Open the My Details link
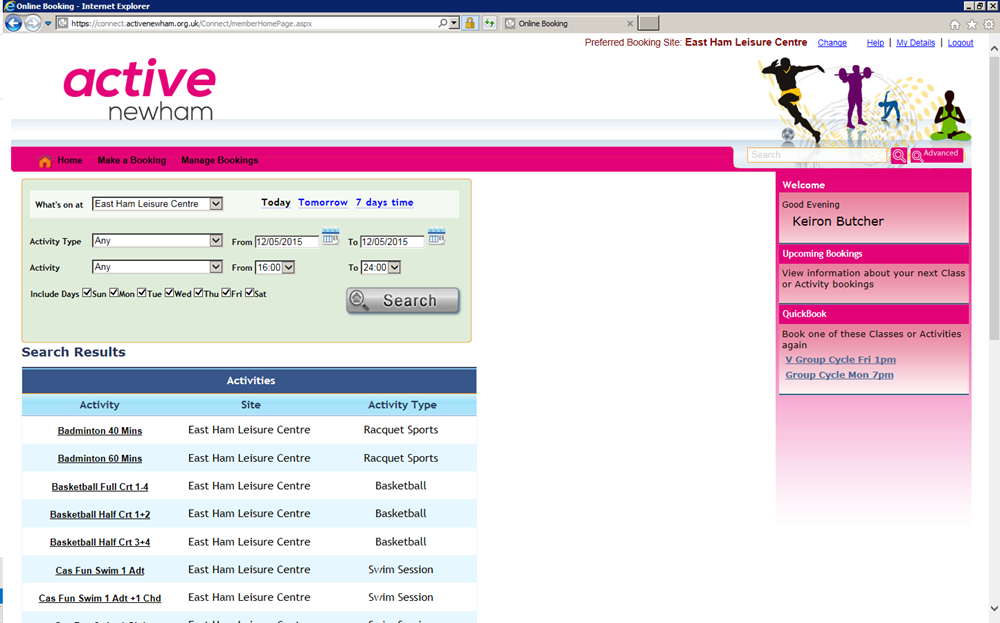The height and width of the screenshot is (623, 1000). 915,43
